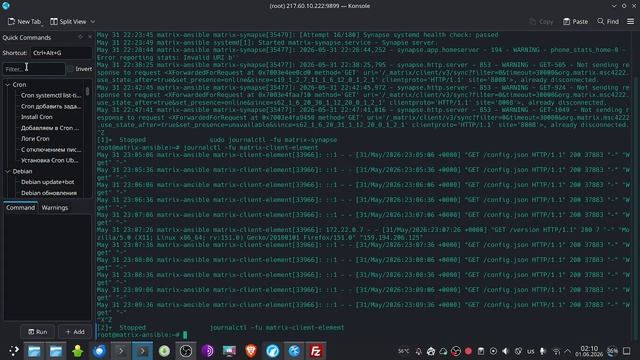Click the 56°C temperature indicator
The image size is (640, 360).
403,351
